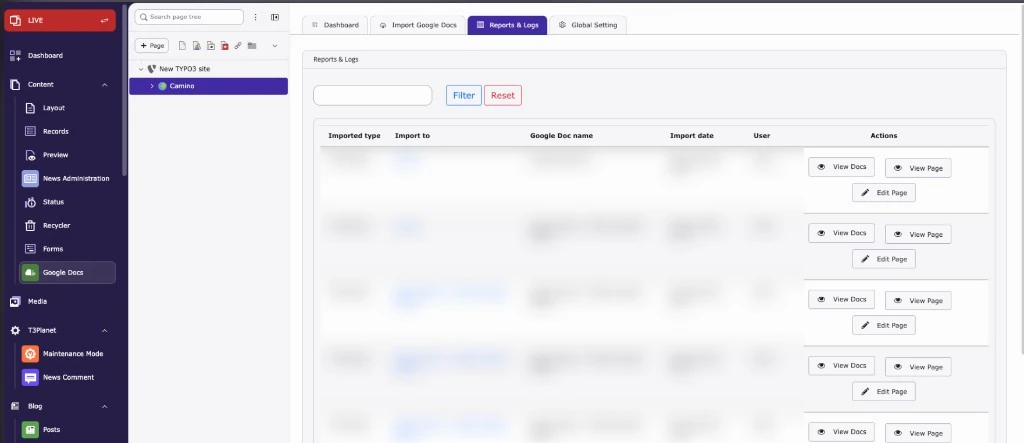This screenshot has height=443, width=1024.
Task: Select the Camino page in tree
Action: point(208,86)
